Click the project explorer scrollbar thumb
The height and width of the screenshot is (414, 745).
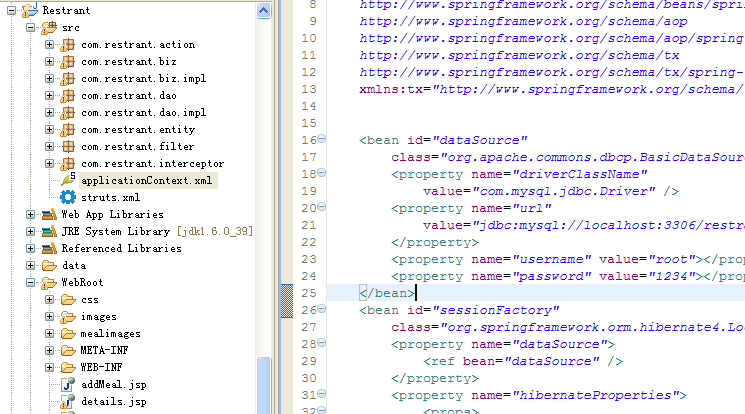point(263,385)
